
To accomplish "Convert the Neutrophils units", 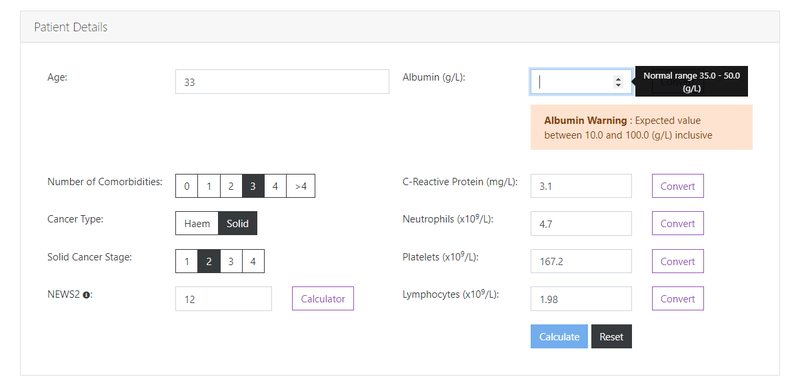I will pos(678,223).
